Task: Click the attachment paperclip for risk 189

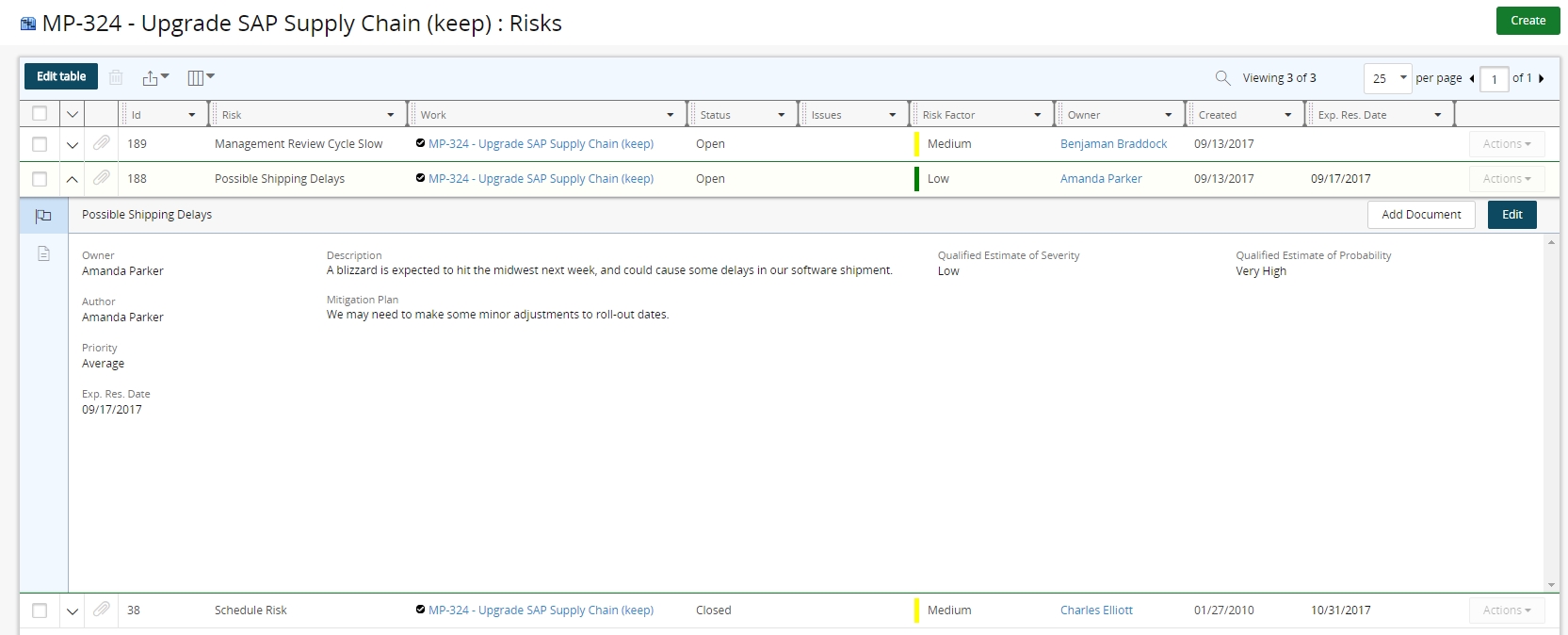Action: point(102,143)
